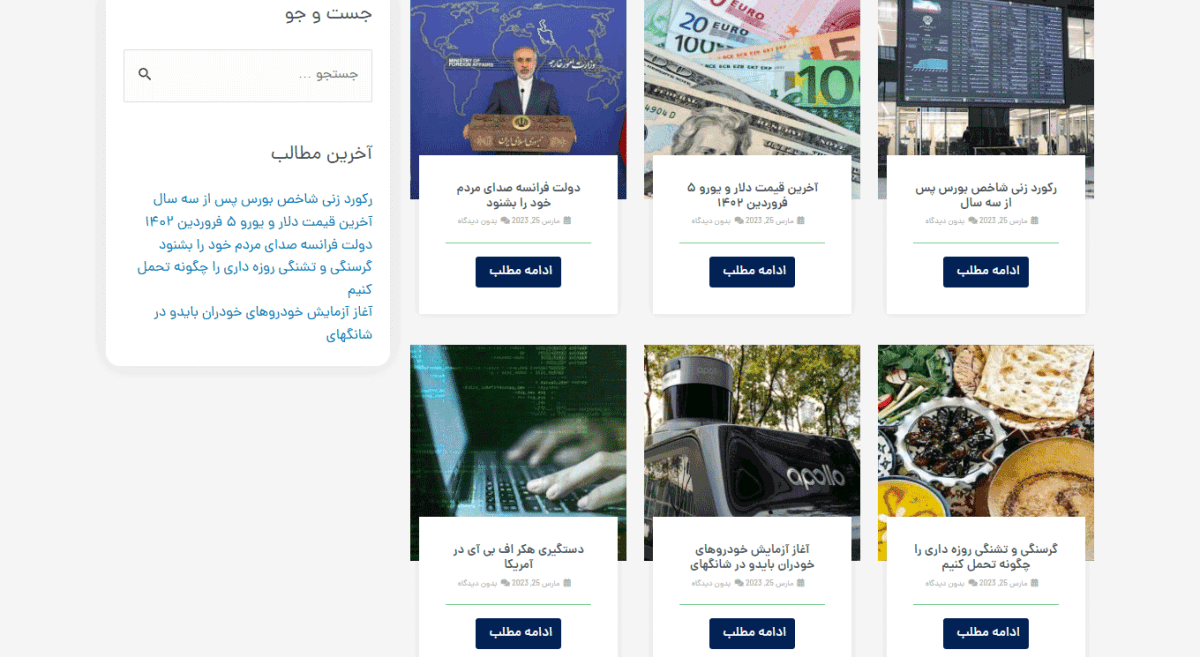Open ادامه مطلب for France government article
This screenshot has width=1200, height=657.
(518, 271)
